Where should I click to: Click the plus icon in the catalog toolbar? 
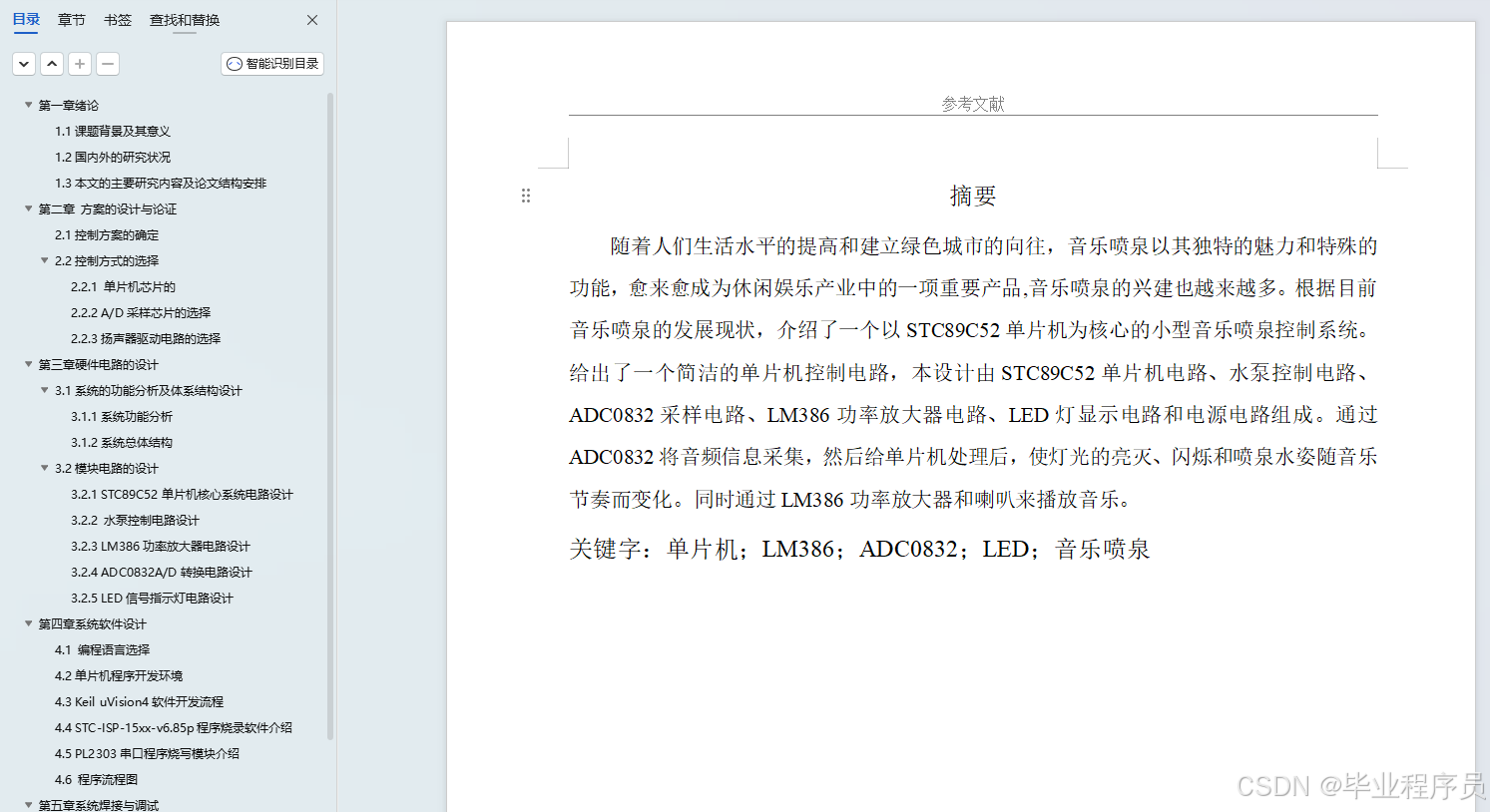pos(79,63)
